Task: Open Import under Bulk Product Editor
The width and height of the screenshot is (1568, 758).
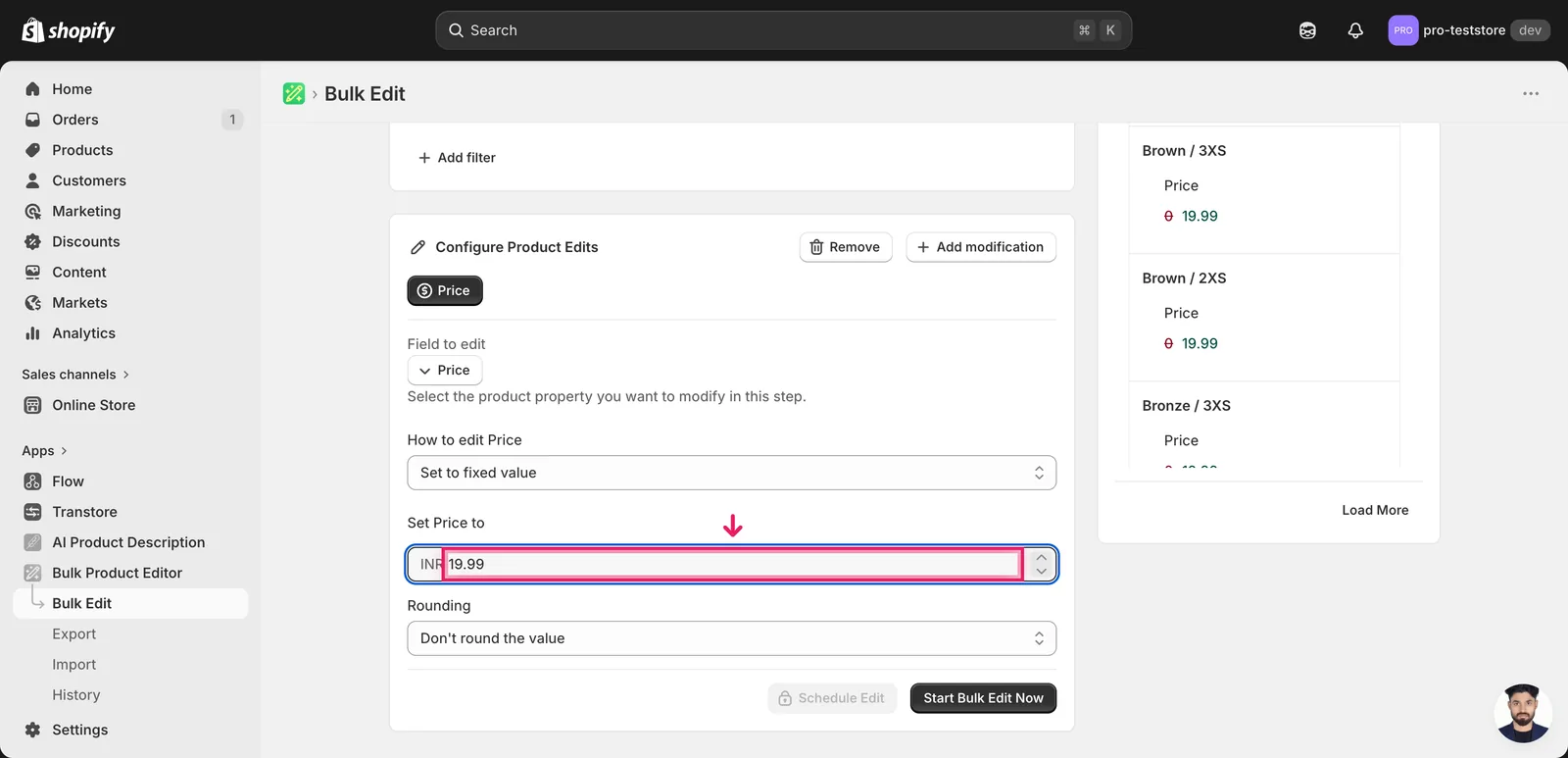Action: [74, 664]
